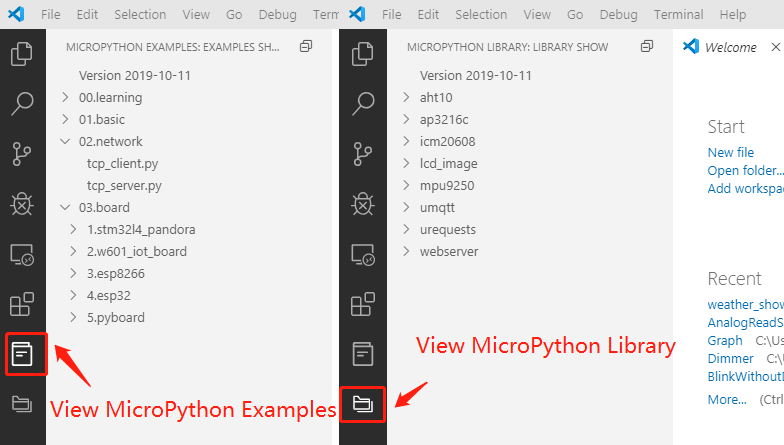Collapse all in MicroPython Examples panel header
The image size is (784, 445).
pos(306,47)
